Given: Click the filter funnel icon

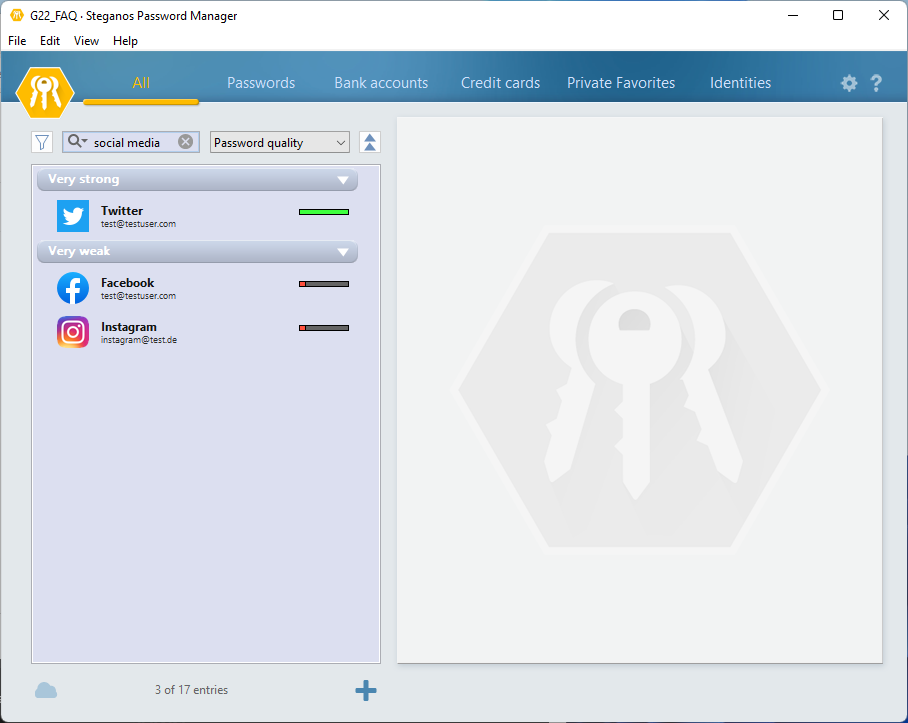Looking at the screenshot, I should (x=42, y=143).
